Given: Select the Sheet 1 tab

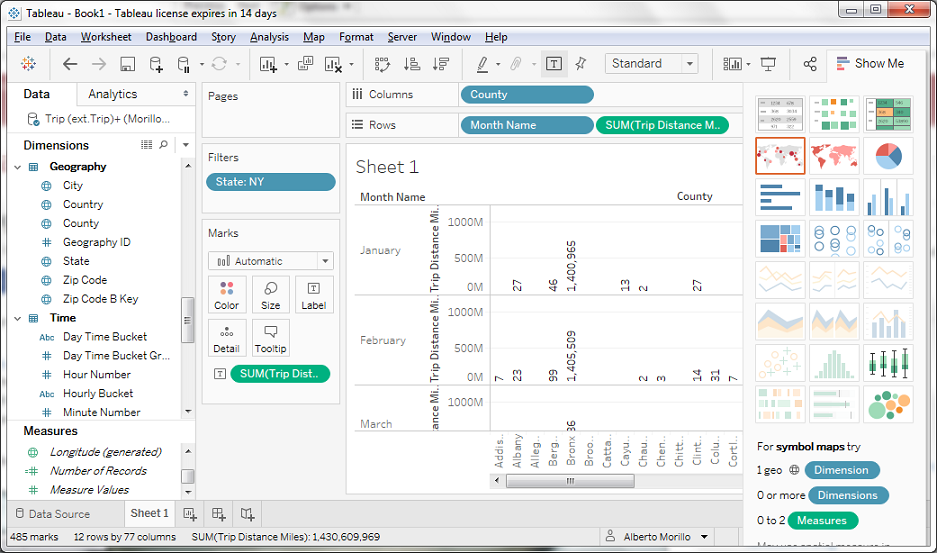Looking at the screenshot, I should pos(149,513).
